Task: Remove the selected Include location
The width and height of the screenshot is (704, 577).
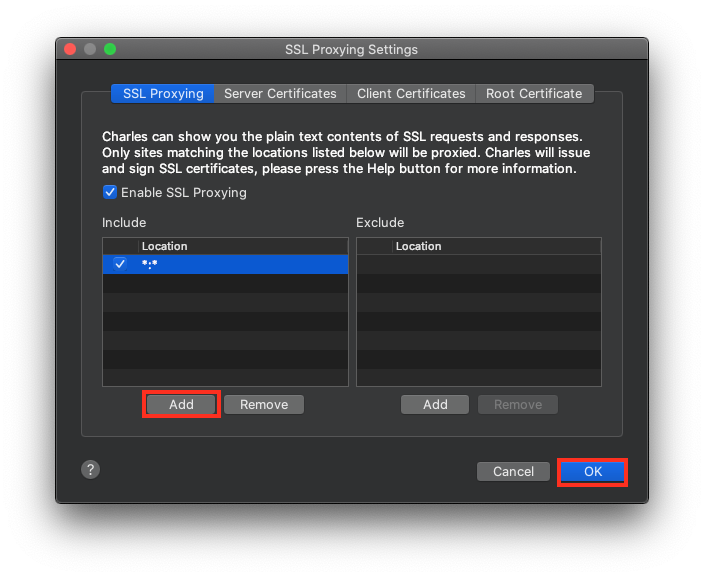Action: pos(264,405)
